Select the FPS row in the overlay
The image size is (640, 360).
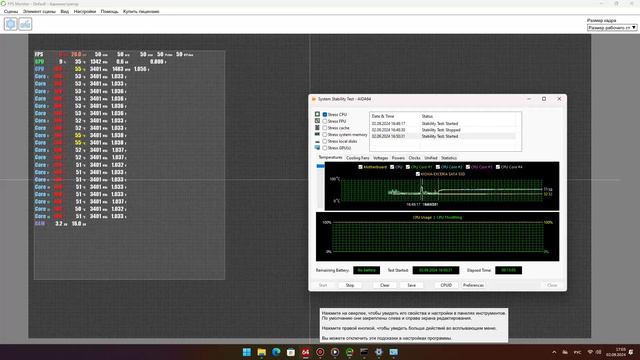click(114, 54)
